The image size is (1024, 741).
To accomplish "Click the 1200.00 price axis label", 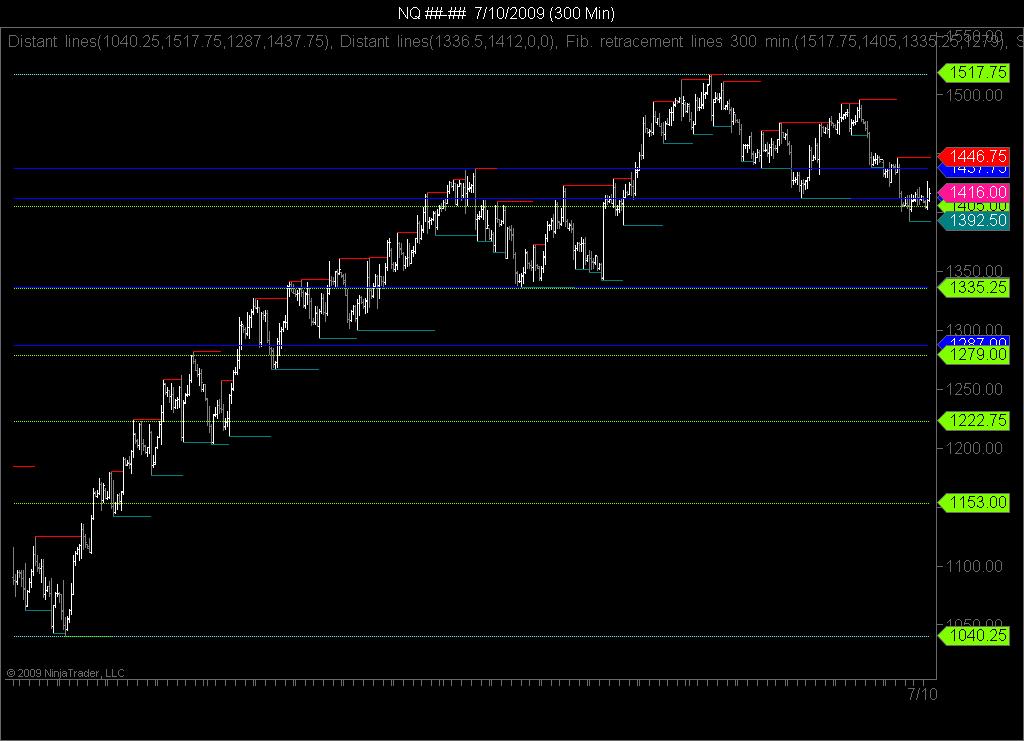I will [974, 448].
